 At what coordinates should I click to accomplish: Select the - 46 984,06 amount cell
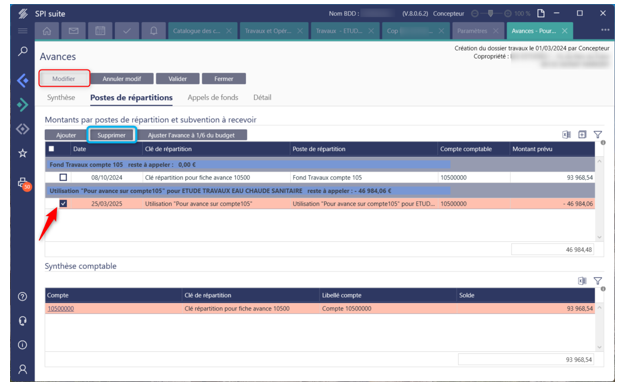pyautogui.click(x=552, y=204)
